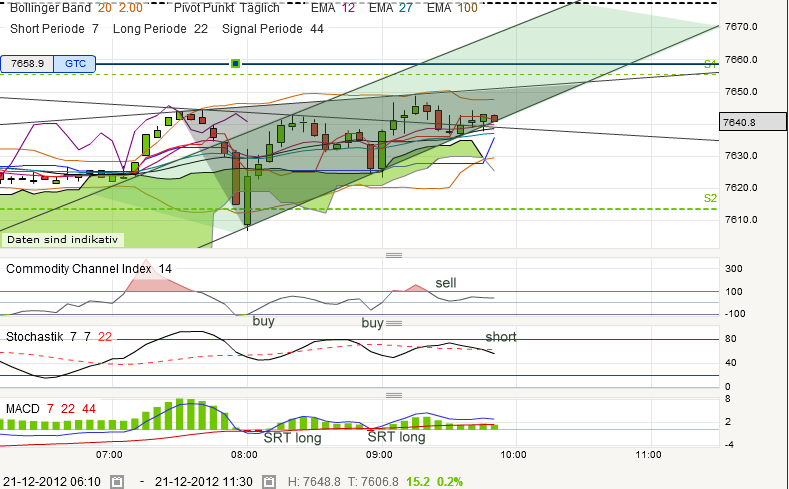This screenshot has width=789, height=489.
Task: Click Bollinger Band deviation value 2.00
Action: coord(131,8)
